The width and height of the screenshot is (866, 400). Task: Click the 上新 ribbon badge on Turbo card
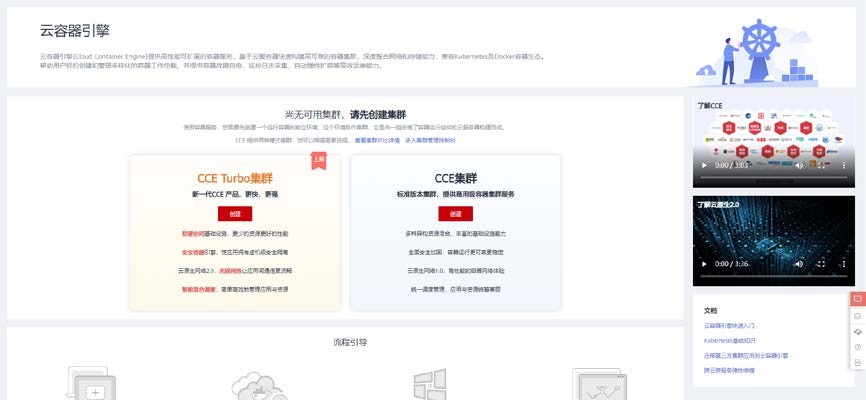pyautogui.click(x=319, y=160)
